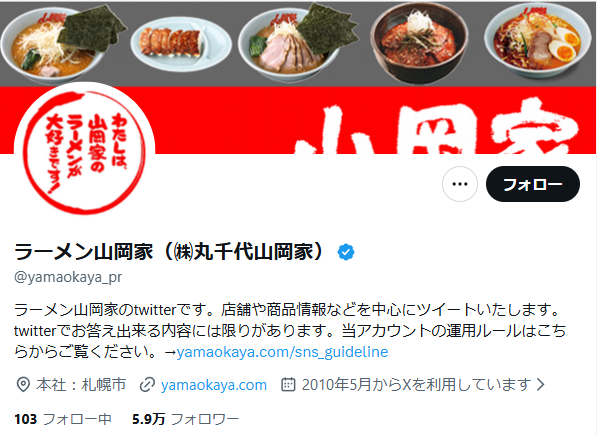
Task: Click the gyoza plate in header banner
Action: pos(181,44)
